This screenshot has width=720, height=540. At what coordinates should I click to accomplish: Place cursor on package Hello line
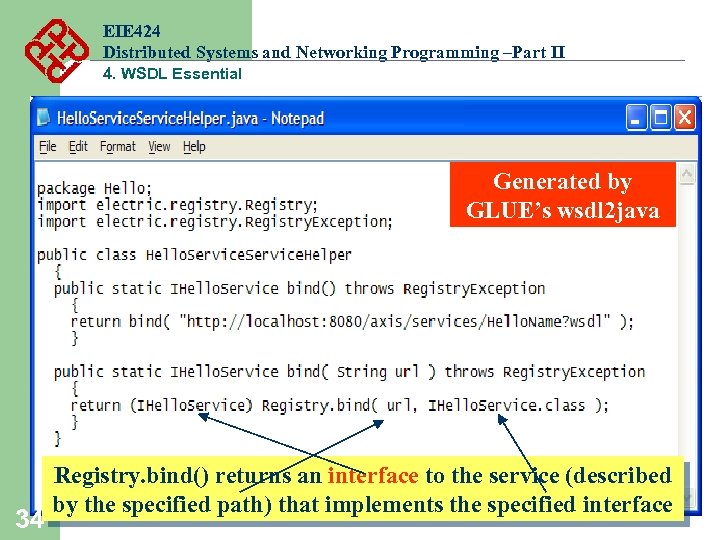click(x=94, y=188)
